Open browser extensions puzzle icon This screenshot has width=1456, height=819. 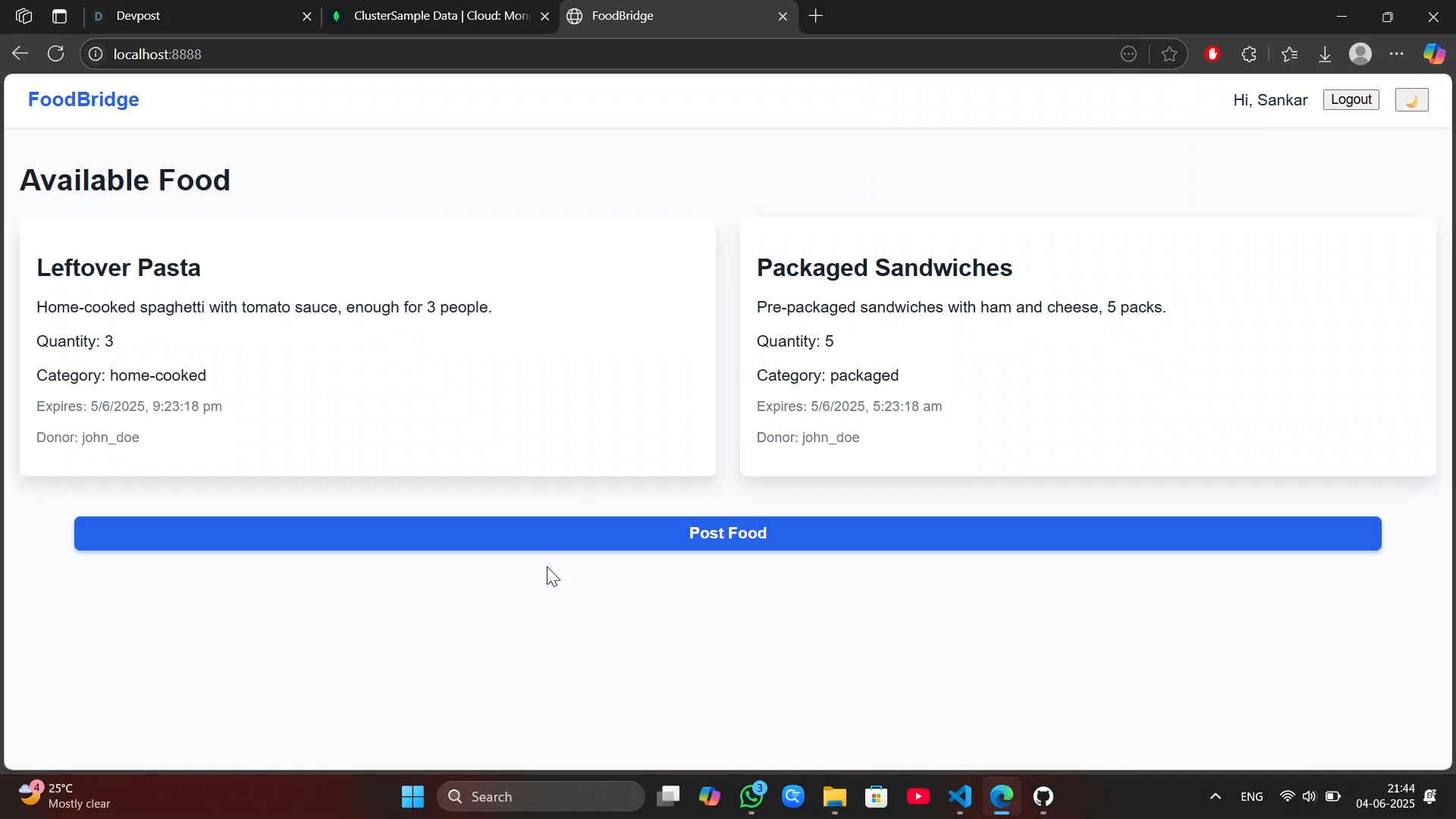click(1249, 54)
